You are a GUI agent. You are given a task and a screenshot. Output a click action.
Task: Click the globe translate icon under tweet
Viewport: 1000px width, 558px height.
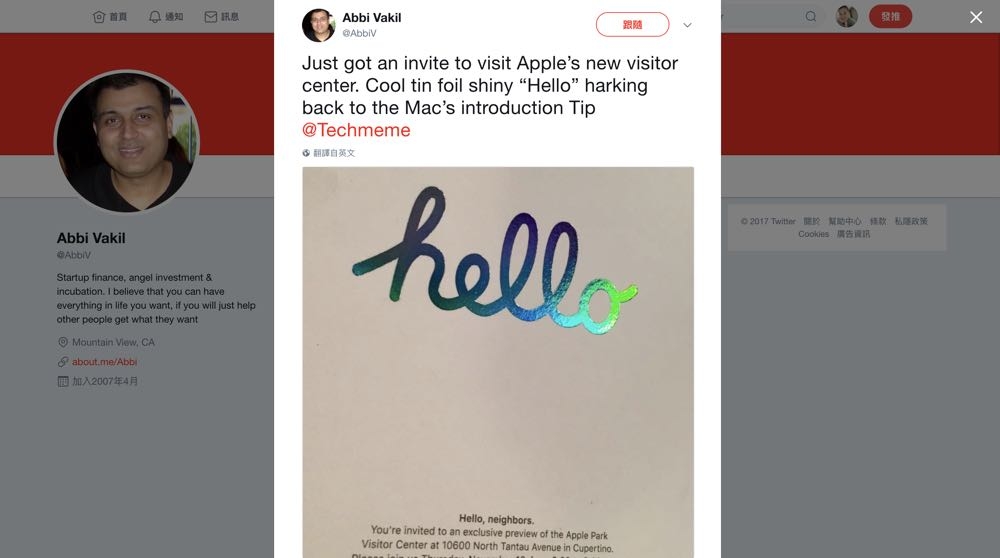306,153
